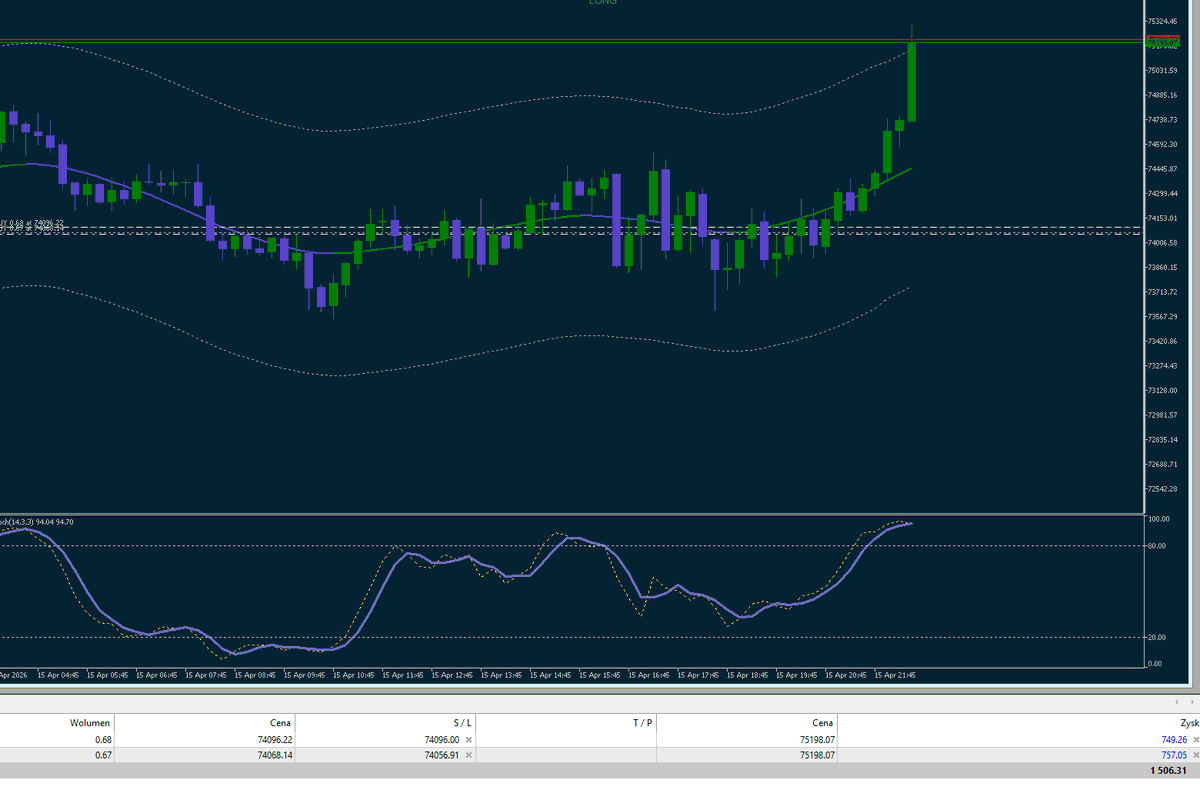Close the trade showing 749.26 profit via ×
The height and width of the screenshot is (790, 1200).
pos(1196,739)
